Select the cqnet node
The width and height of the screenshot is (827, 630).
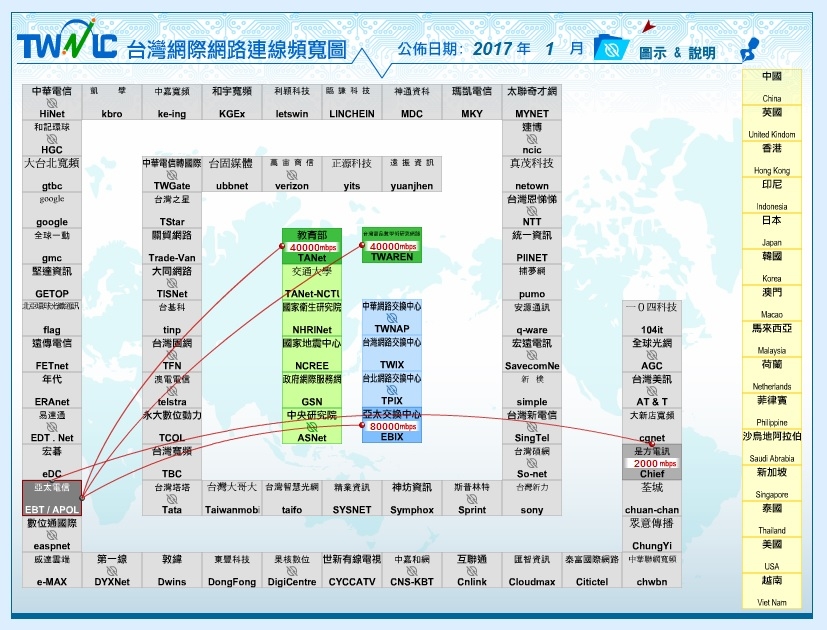coord(652,426)
